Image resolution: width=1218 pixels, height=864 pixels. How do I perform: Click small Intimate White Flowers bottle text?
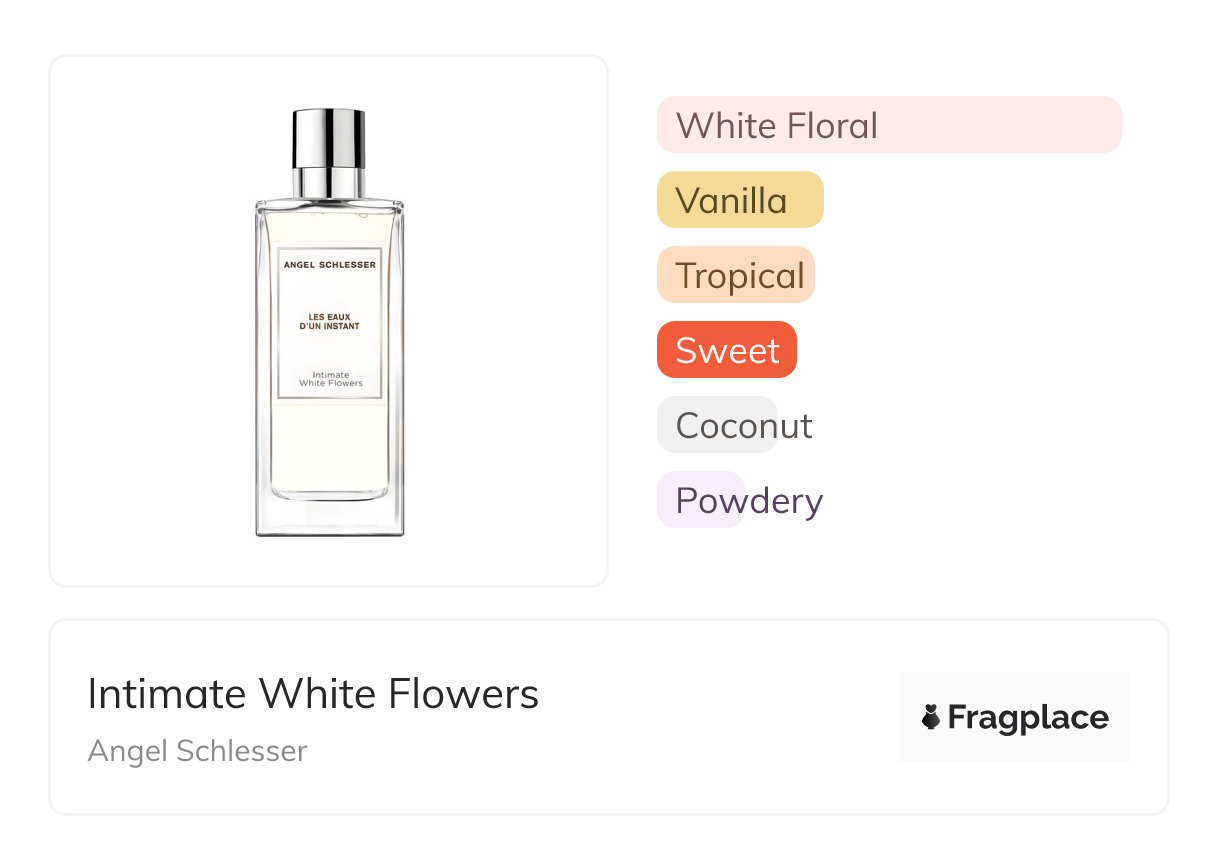(330, 379)
